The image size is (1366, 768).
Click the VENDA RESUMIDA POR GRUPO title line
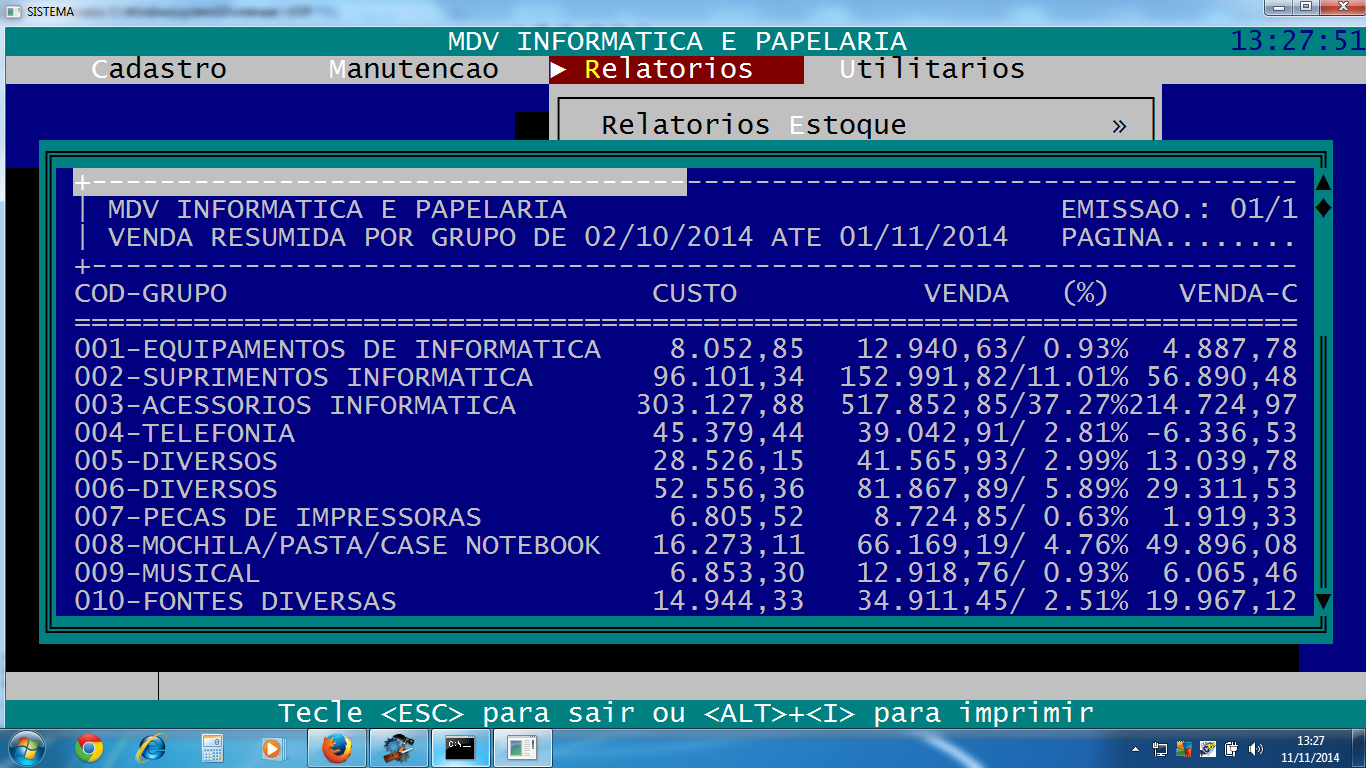click(x=558, y=238)
